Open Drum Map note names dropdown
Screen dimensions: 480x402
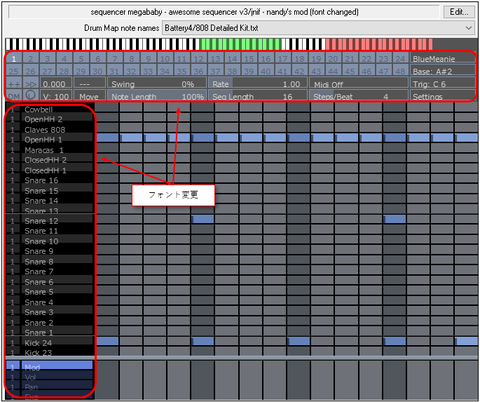pyautogui.click(x=319, y=28)
